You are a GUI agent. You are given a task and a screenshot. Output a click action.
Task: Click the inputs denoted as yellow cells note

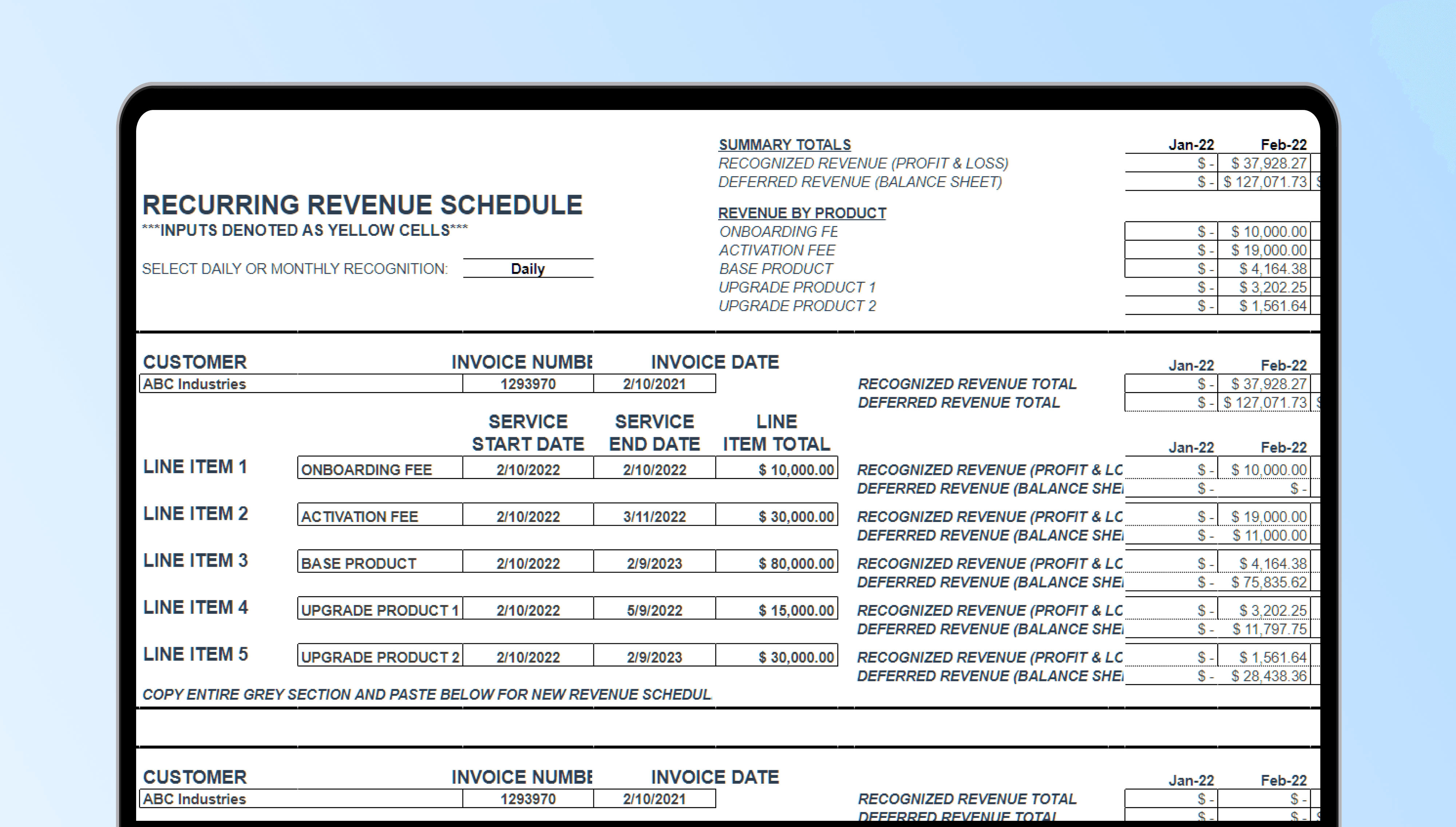(305, 231)
